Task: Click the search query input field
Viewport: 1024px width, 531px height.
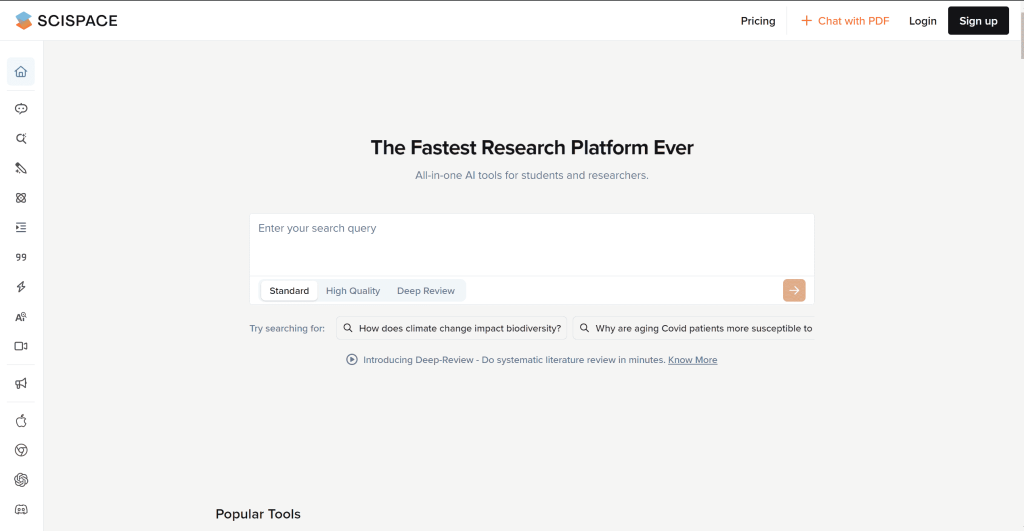Action: 530,243
